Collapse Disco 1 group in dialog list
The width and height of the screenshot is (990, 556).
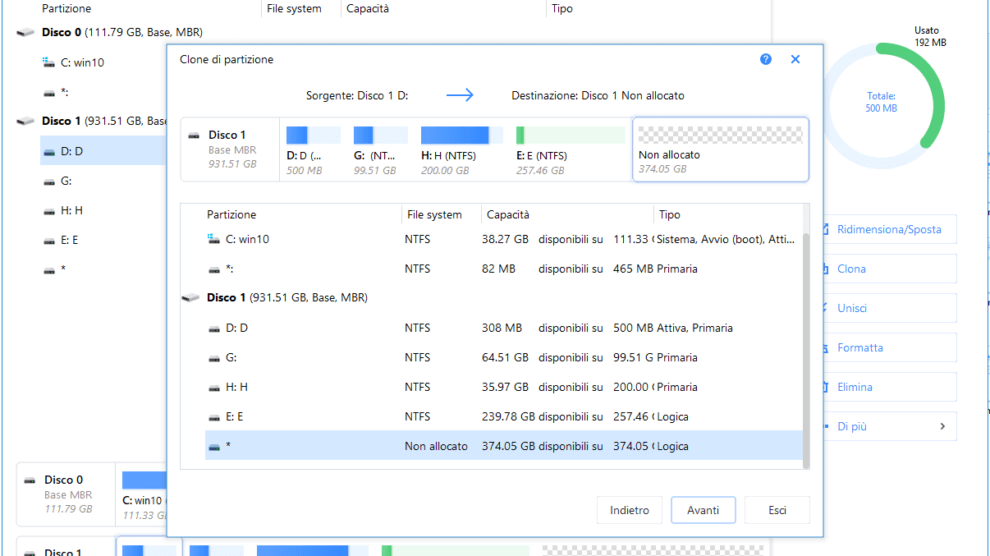pyautogui.click(x=190, y=297)
